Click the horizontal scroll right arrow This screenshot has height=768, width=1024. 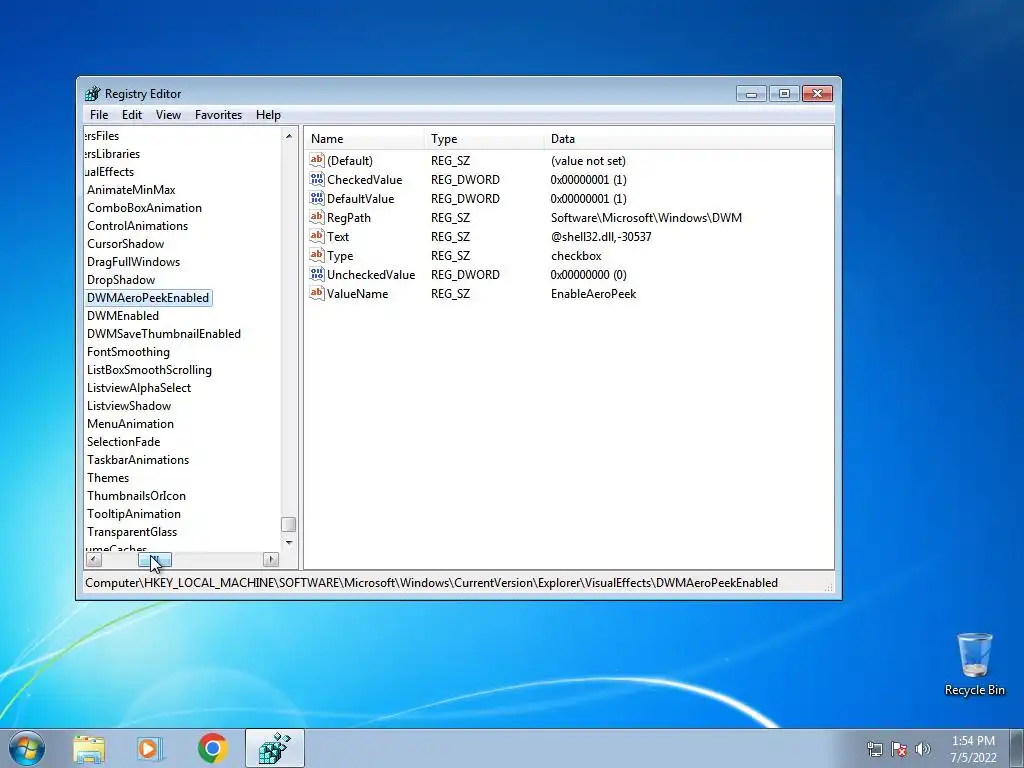[270, 560]
